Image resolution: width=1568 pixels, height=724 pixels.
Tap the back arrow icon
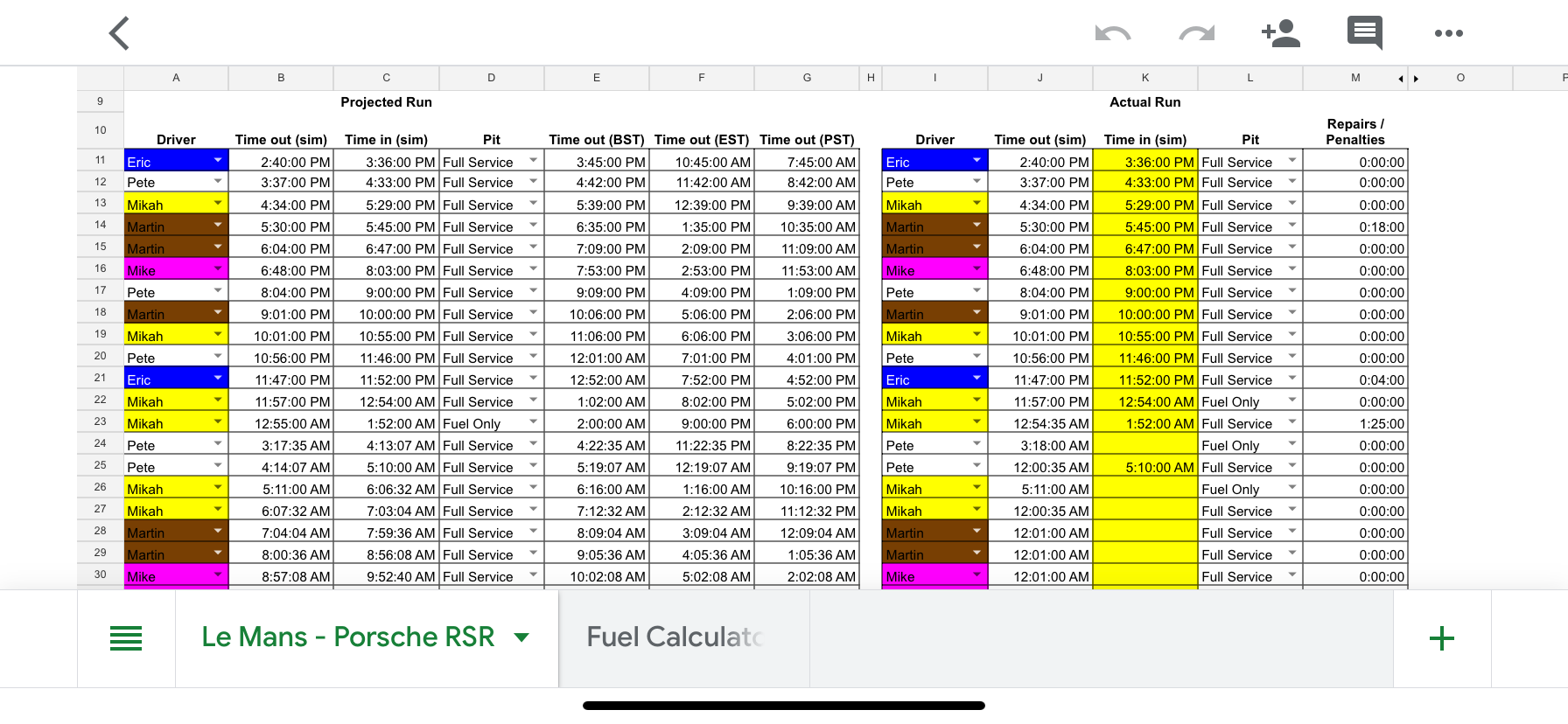point(119,33)
